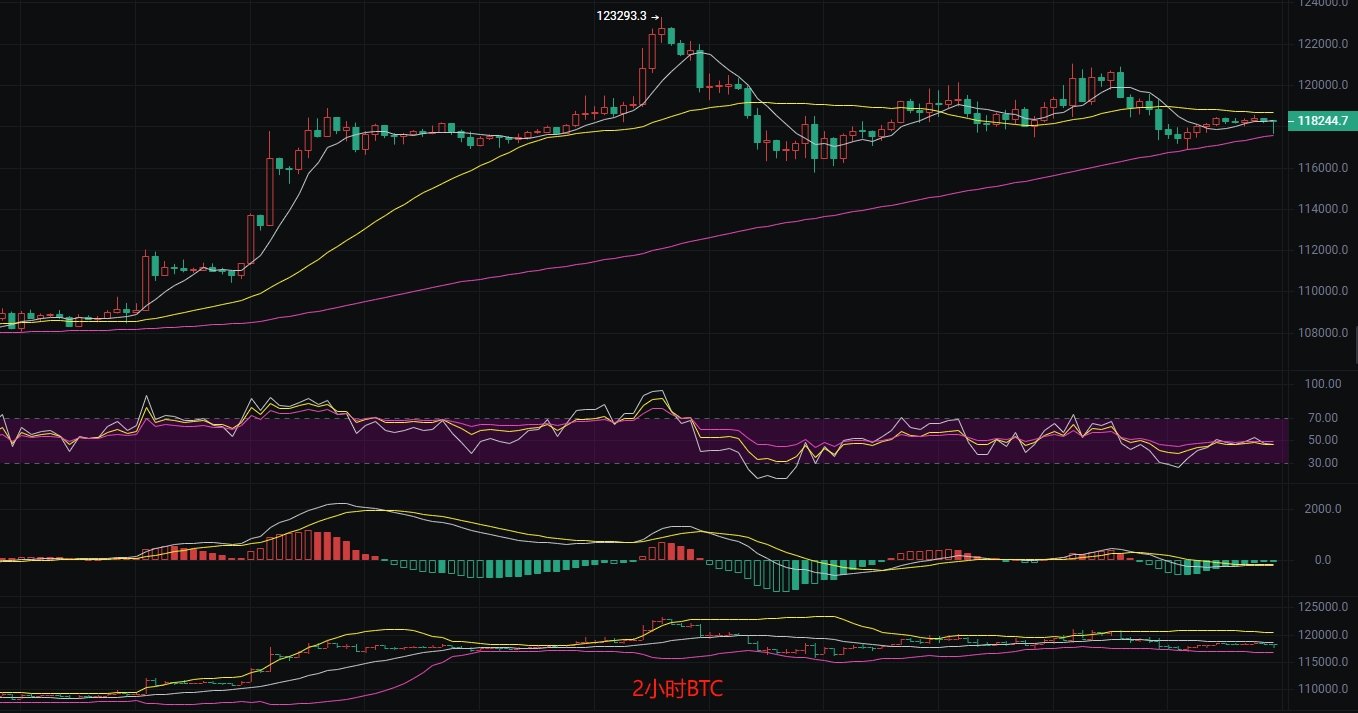Click the red 2小时BTC chart label
1358x713 pixels.
click(677, 688)
